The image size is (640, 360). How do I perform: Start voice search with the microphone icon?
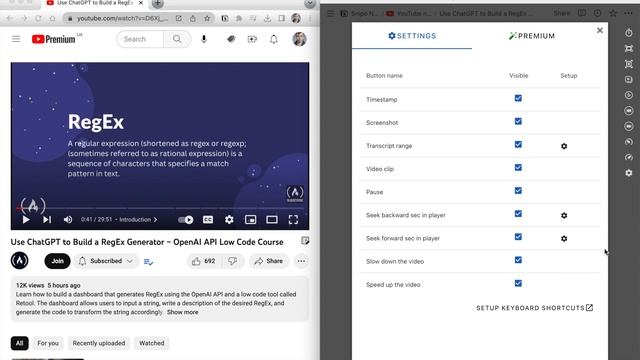[204, 39]
